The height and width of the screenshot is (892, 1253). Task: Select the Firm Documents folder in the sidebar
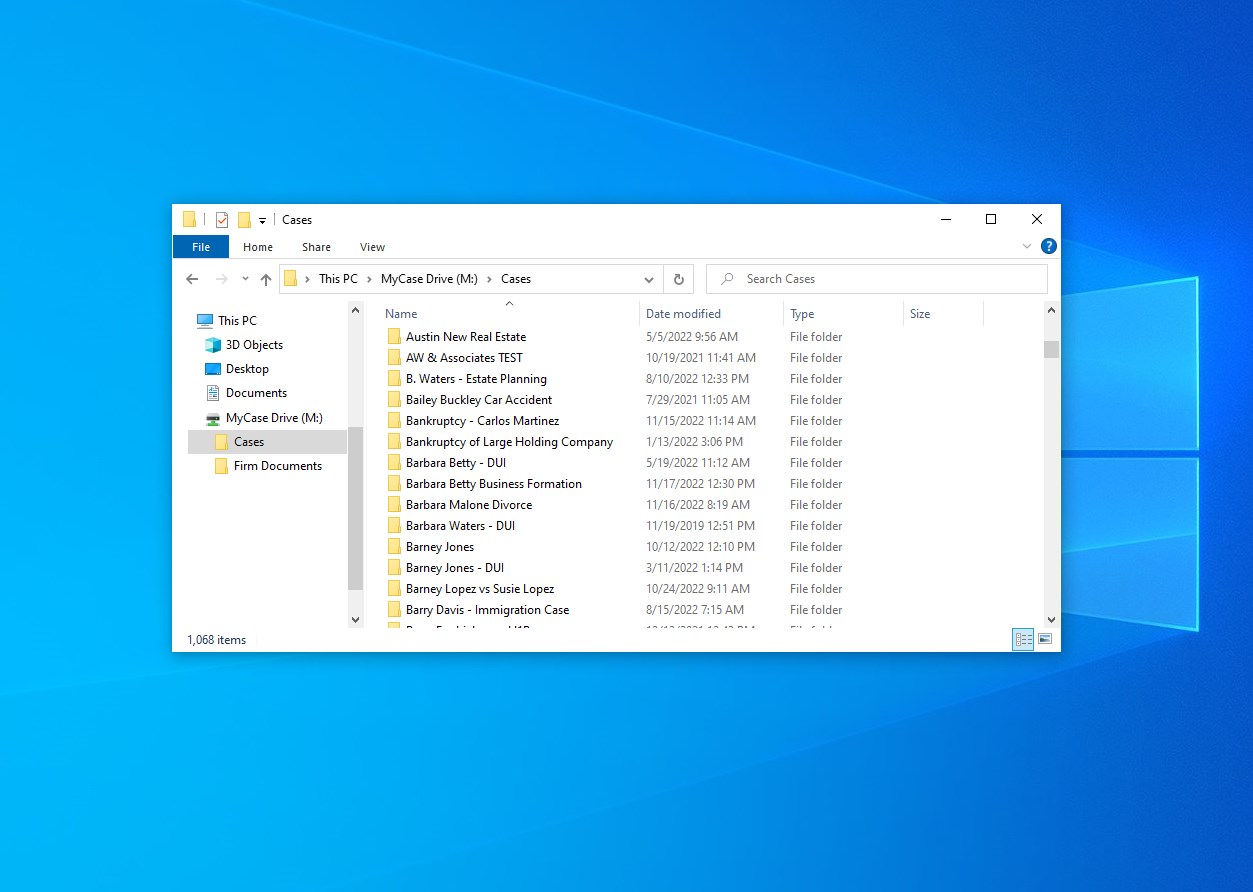(276, 466)
